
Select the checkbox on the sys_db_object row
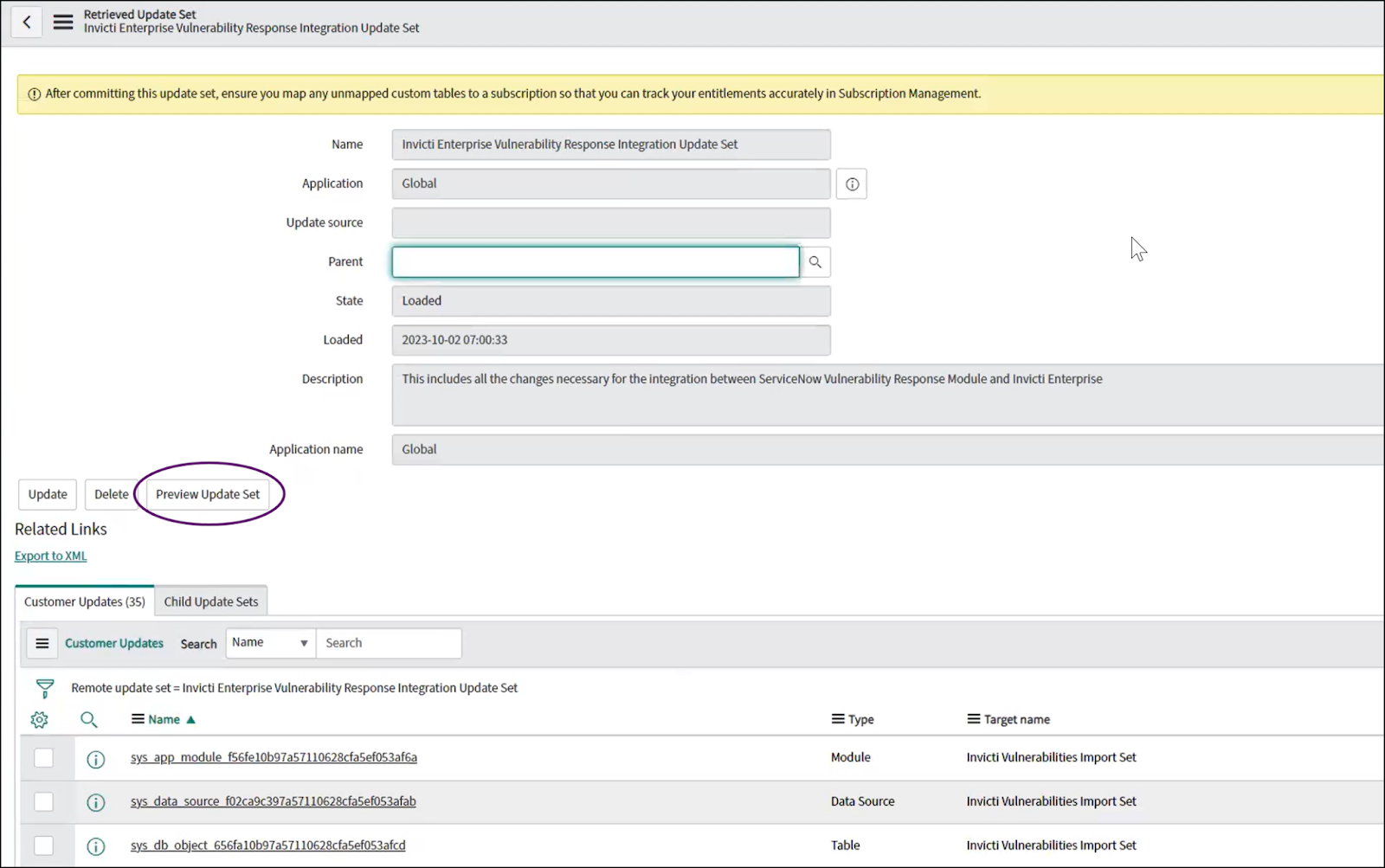(43, 845)
